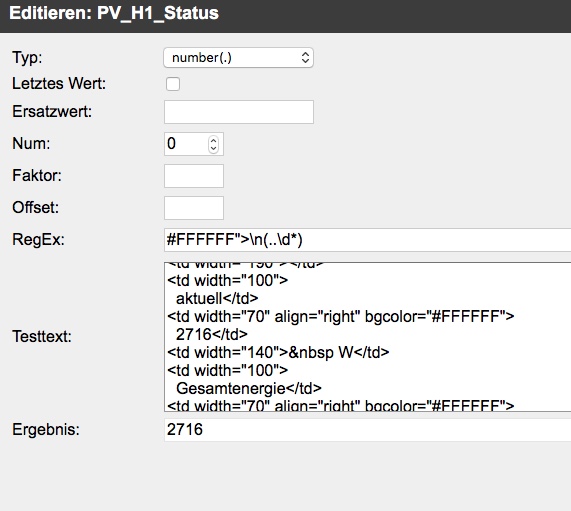Click the 'aktuell</td>' line in Testtext
Screen dimensions: 571x511
click(217, 299)
